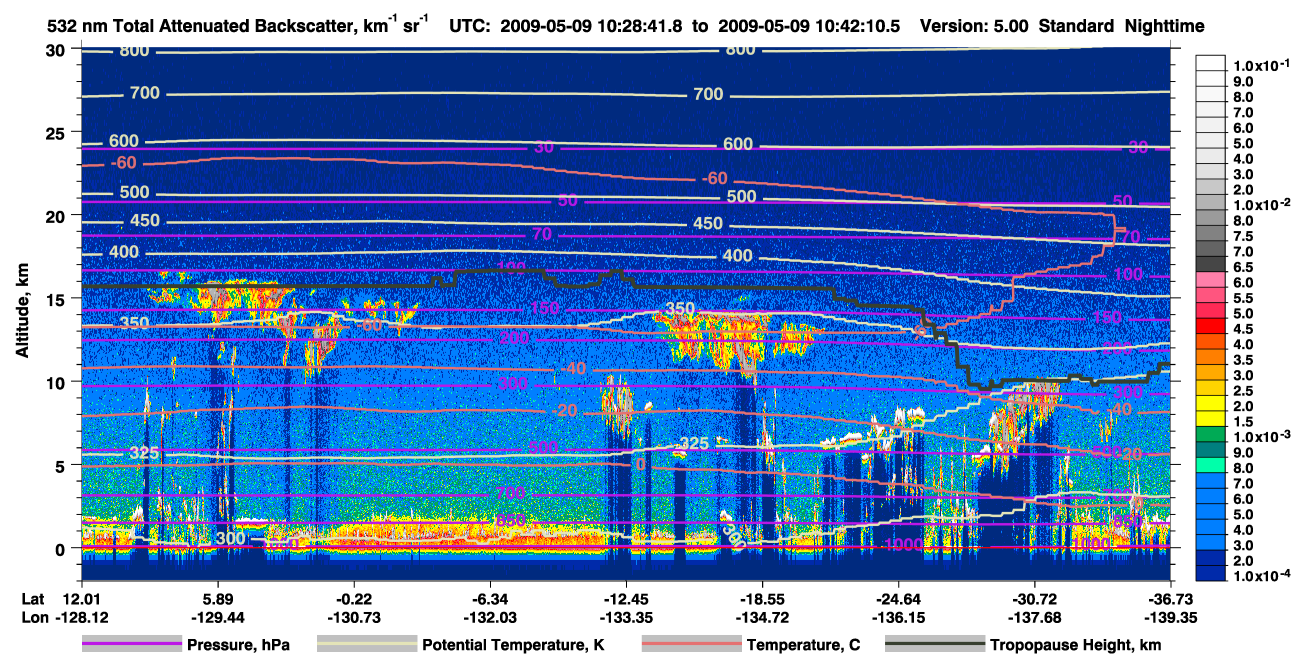Image resolution: width=1300 pixels, height=667 pixels.
Task: Click the 'Nighttime' word in title
Action: tap(1163, 26)
